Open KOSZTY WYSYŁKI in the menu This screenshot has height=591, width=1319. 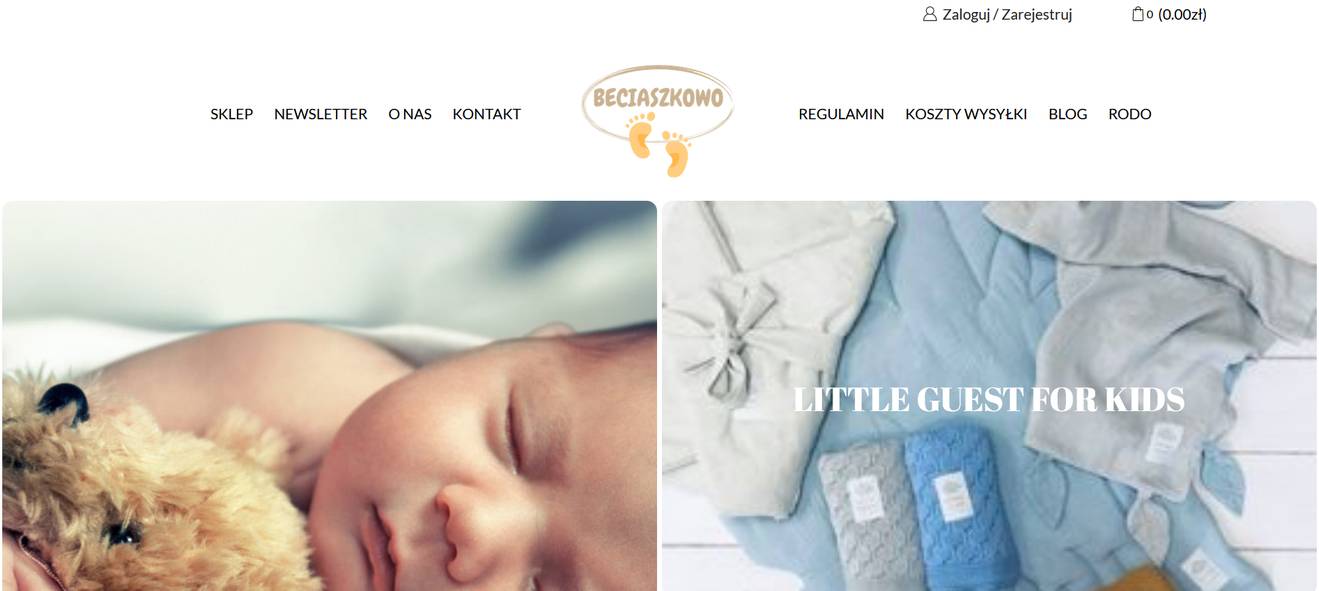point(966,114)
